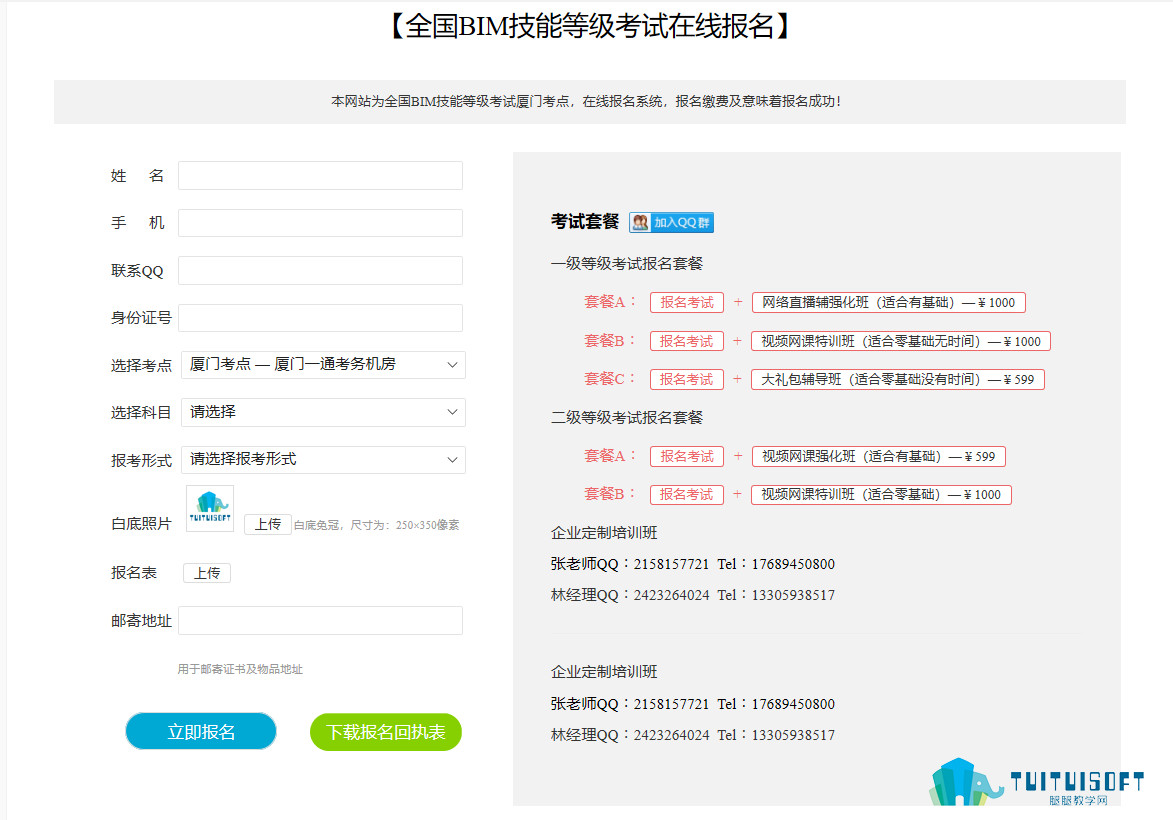This screenshot has height=820, width=1173.
Task: Click the 加入QQ群 badge icon
Action: 671,222
